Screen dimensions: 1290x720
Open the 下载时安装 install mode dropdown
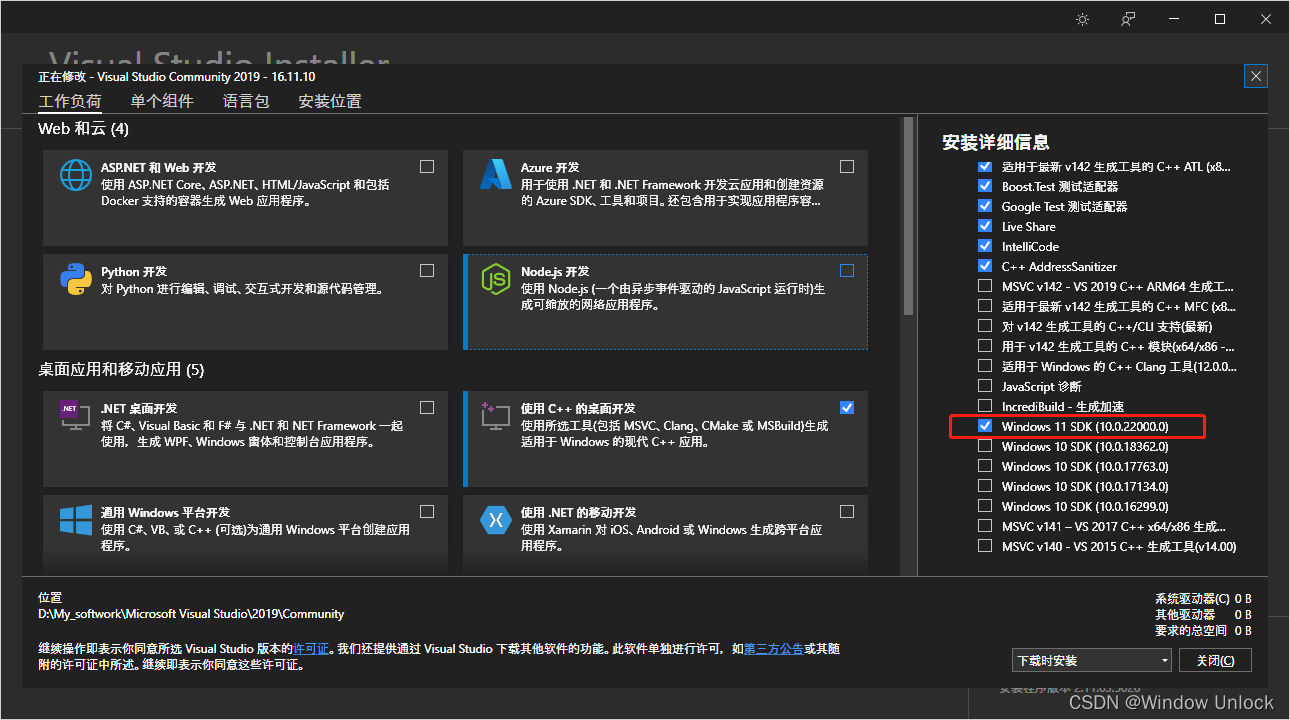[1091, 660]
